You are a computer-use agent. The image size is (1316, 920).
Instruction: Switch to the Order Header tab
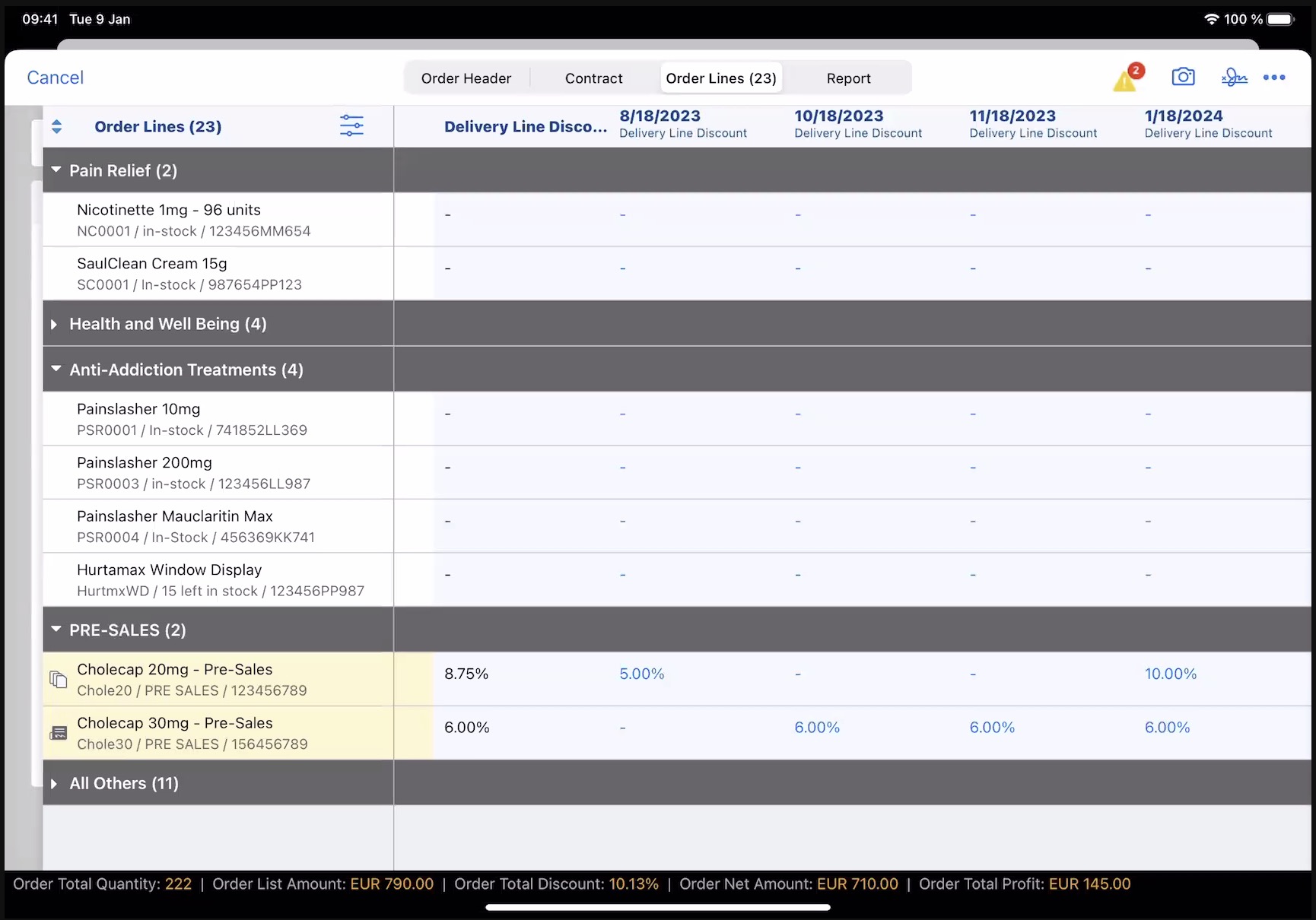pos(466,78)
